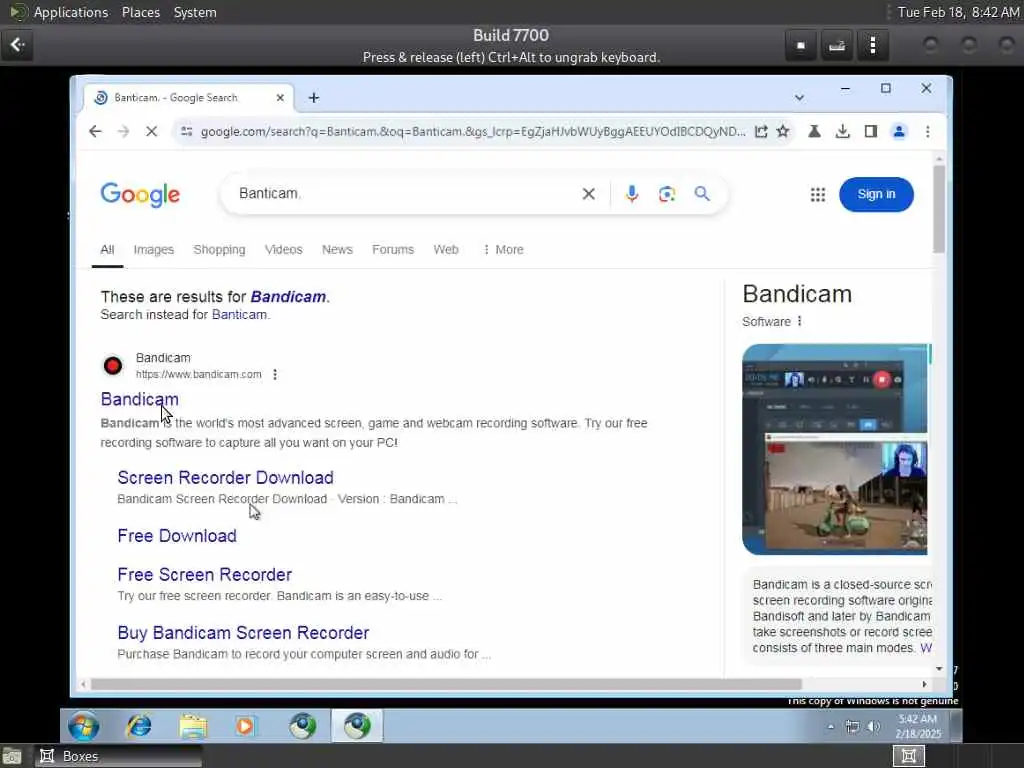Search by voice microphone icon
The image size is (1024, 768).
[x=632, y=193]
